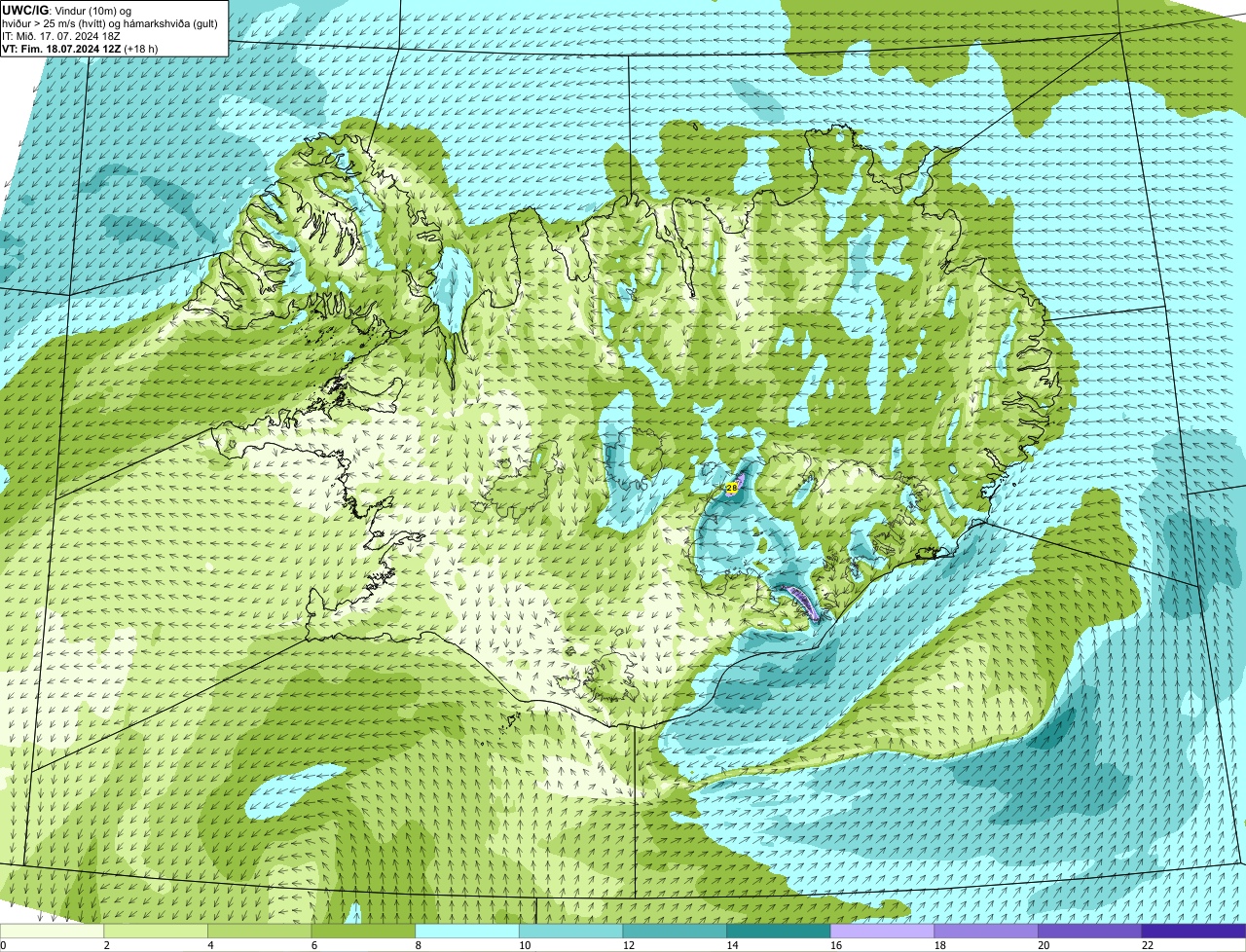Click the 'IT: Mið. 17. 07. 2024 18Z' line

point(60,36)
